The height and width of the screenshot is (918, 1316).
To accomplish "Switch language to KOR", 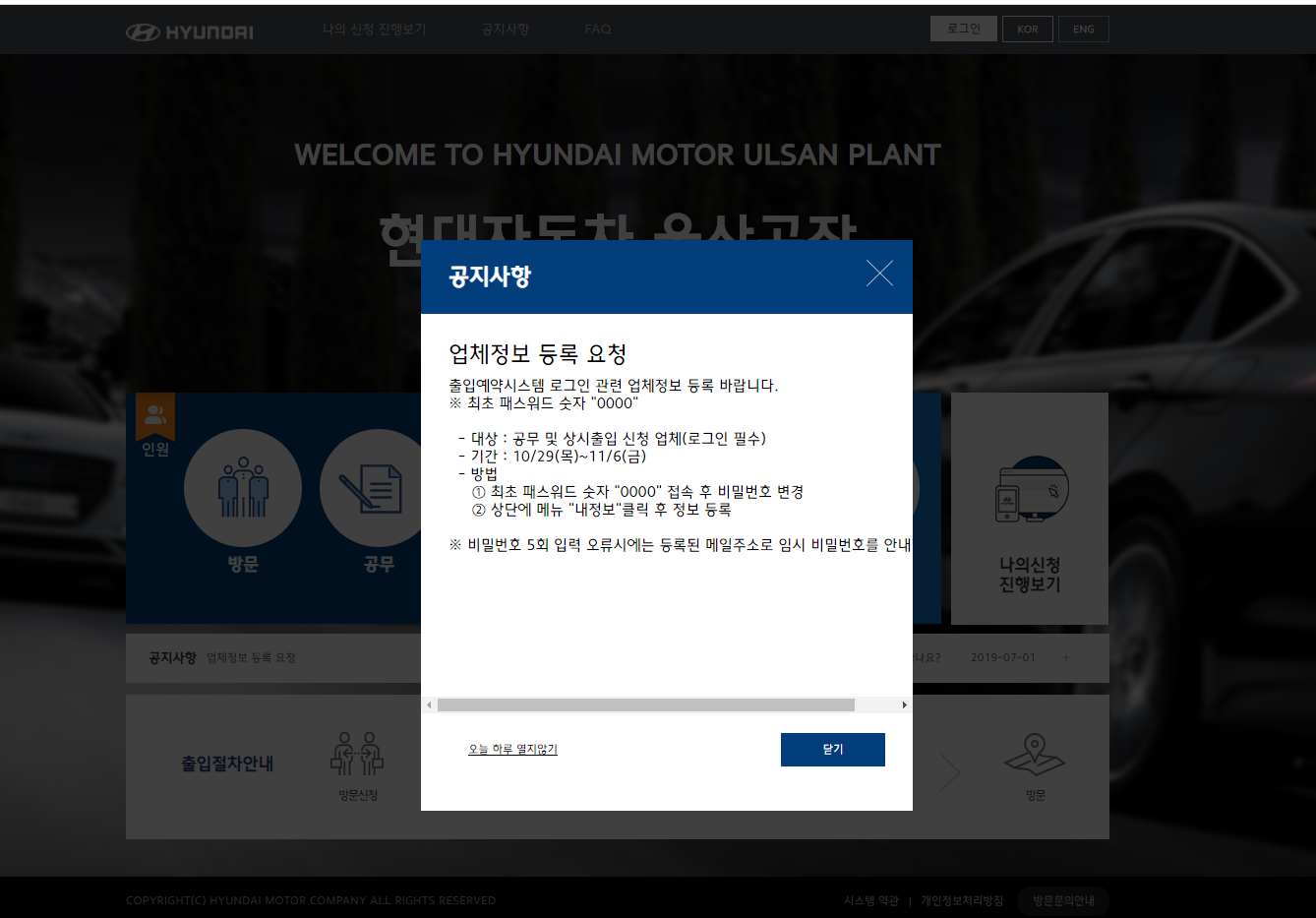I will point(1028,30).
